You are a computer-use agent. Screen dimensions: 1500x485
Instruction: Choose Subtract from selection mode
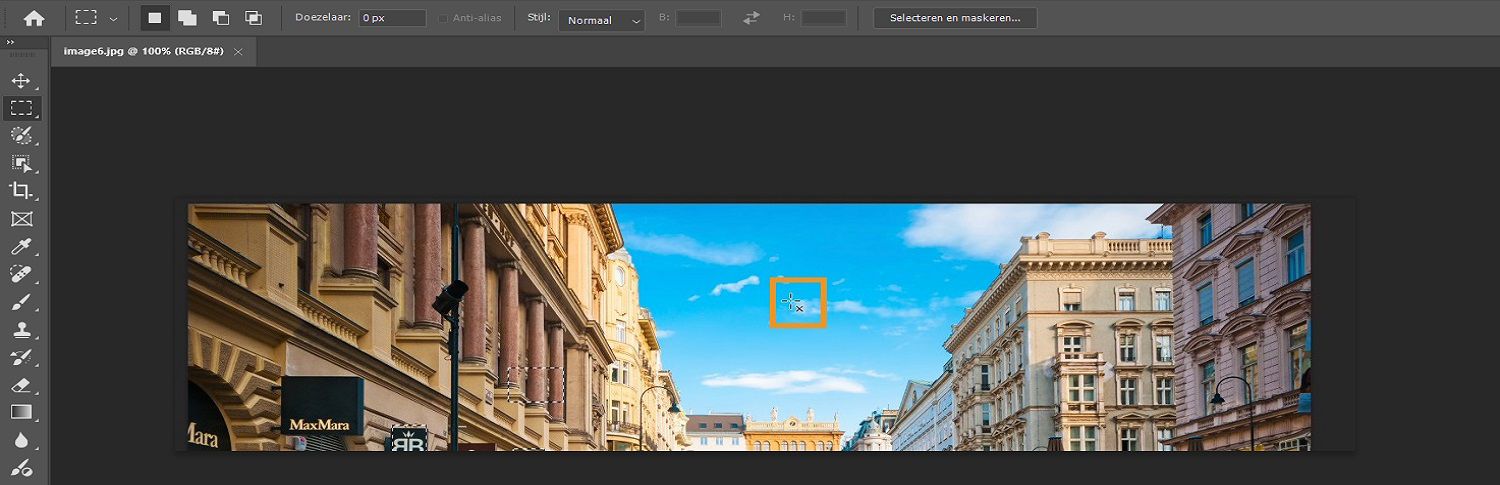click(220, 18)
